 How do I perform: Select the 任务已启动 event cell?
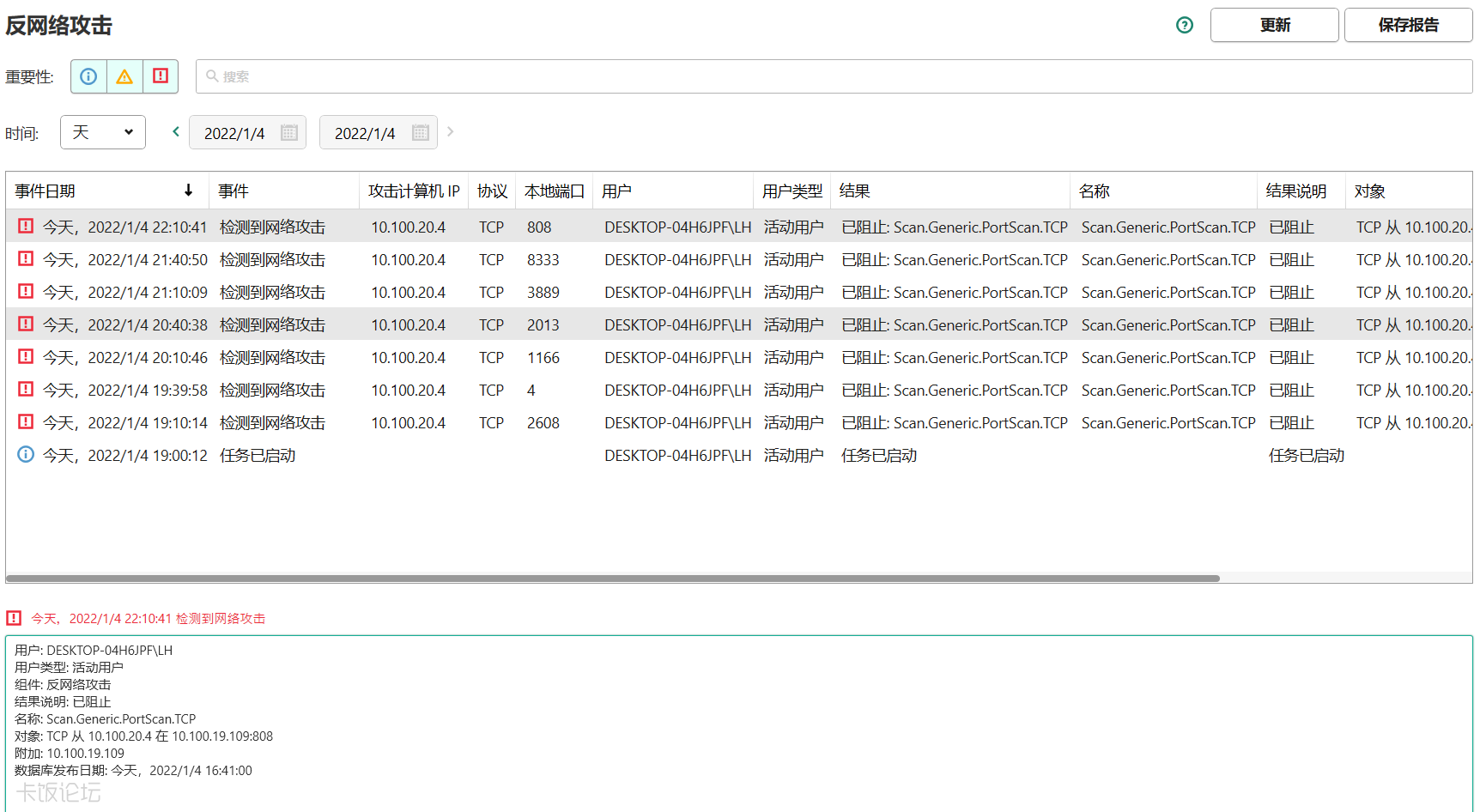pyautogui.click(x=258, y=456)
